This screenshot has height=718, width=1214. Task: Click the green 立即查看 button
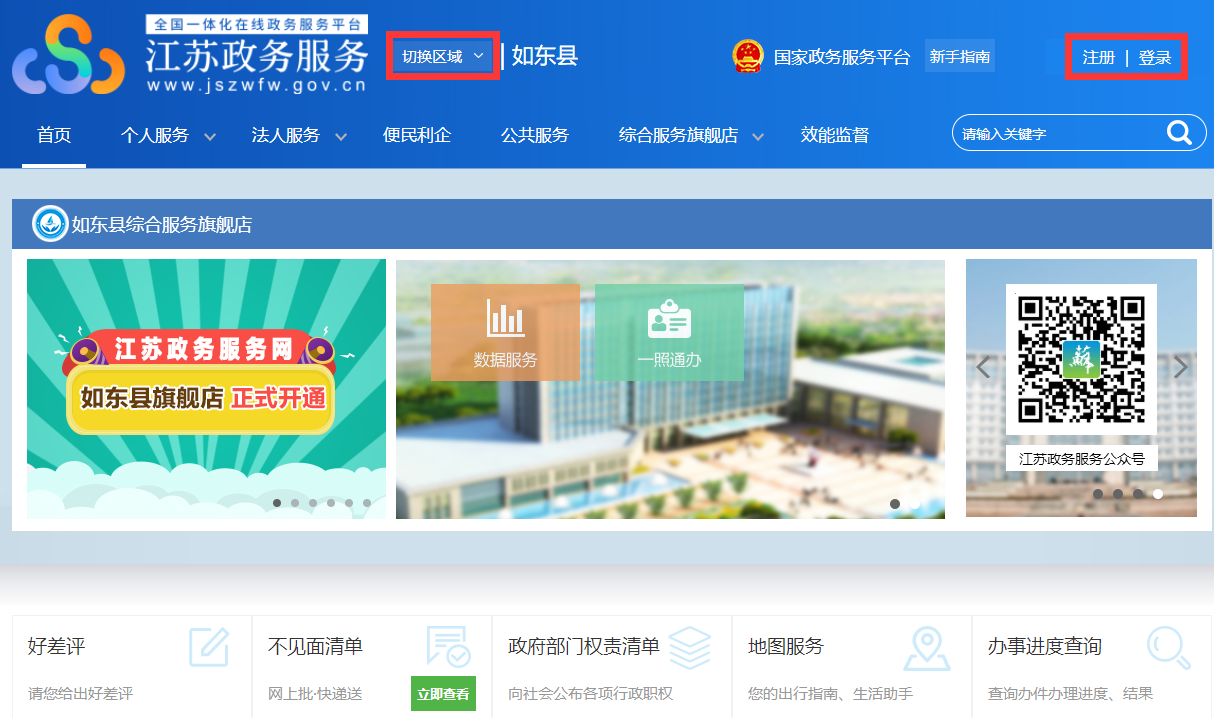[443, 693]
